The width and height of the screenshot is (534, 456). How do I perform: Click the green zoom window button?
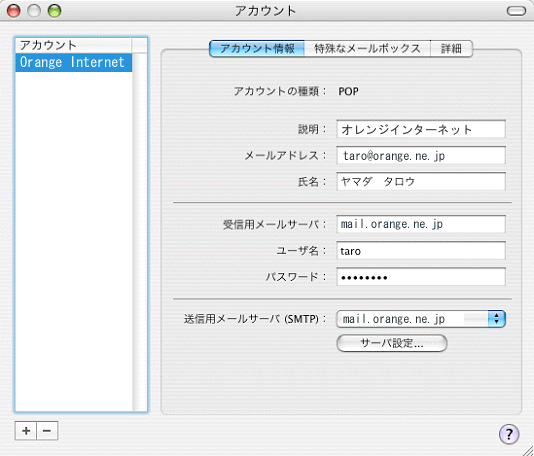coord(54,11)
